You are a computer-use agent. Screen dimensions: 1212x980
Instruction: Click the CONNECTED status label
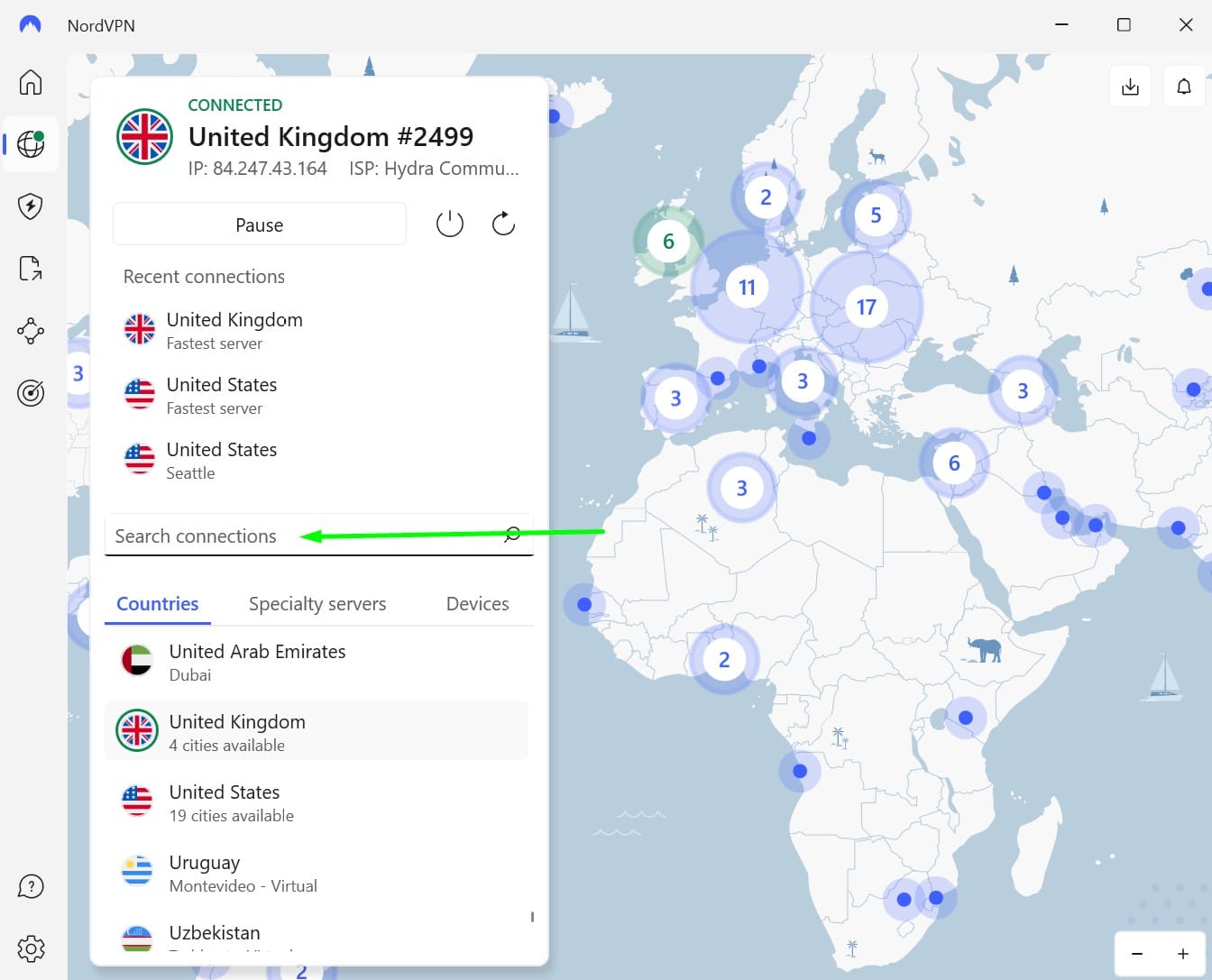(235, 105)
